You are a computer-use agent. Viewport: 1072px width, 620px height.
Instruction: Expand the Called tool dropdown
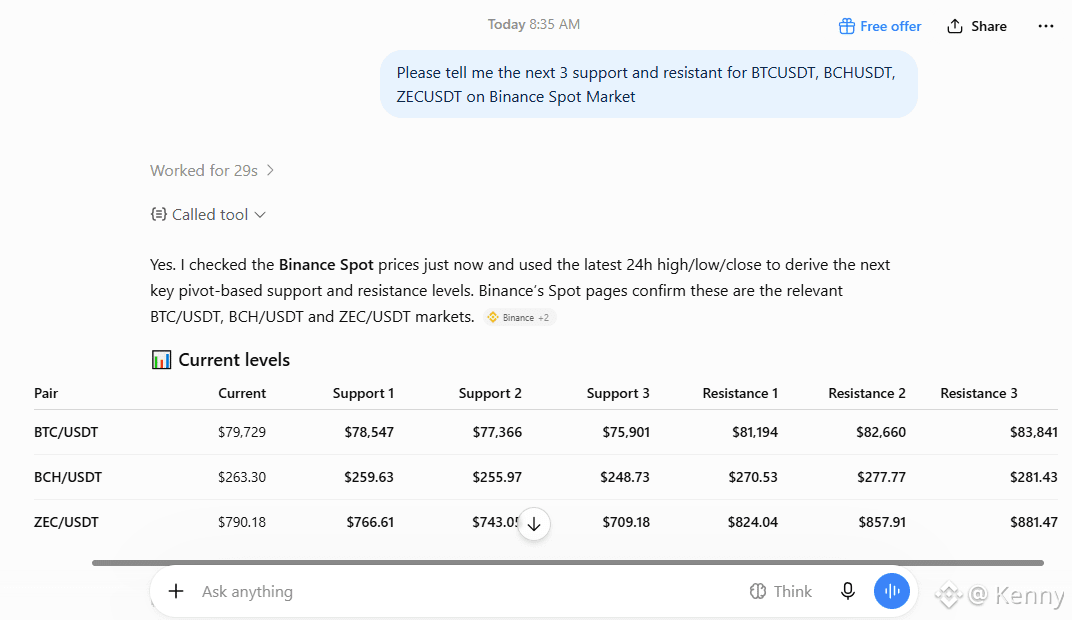(x=208, y=215)
